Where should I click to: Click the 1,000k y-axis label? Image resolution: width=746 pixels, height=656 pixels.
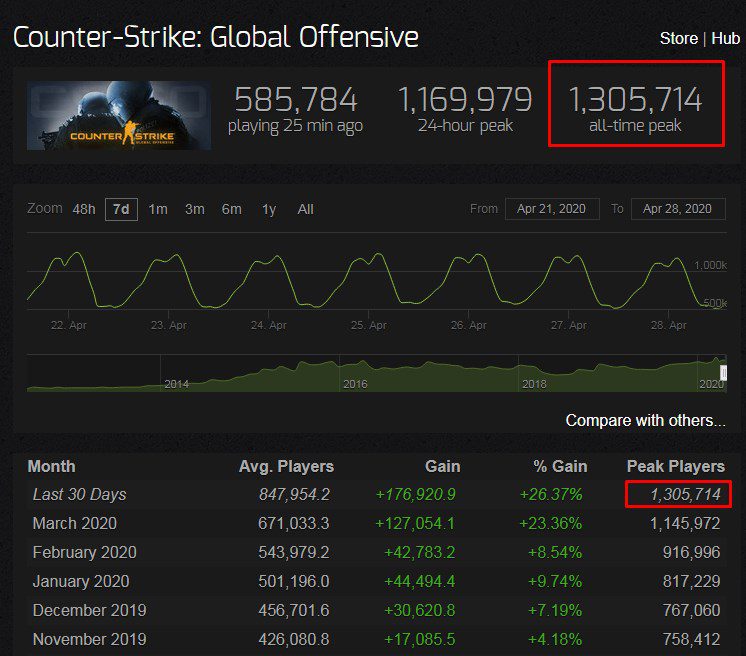(x=710, y=265)
